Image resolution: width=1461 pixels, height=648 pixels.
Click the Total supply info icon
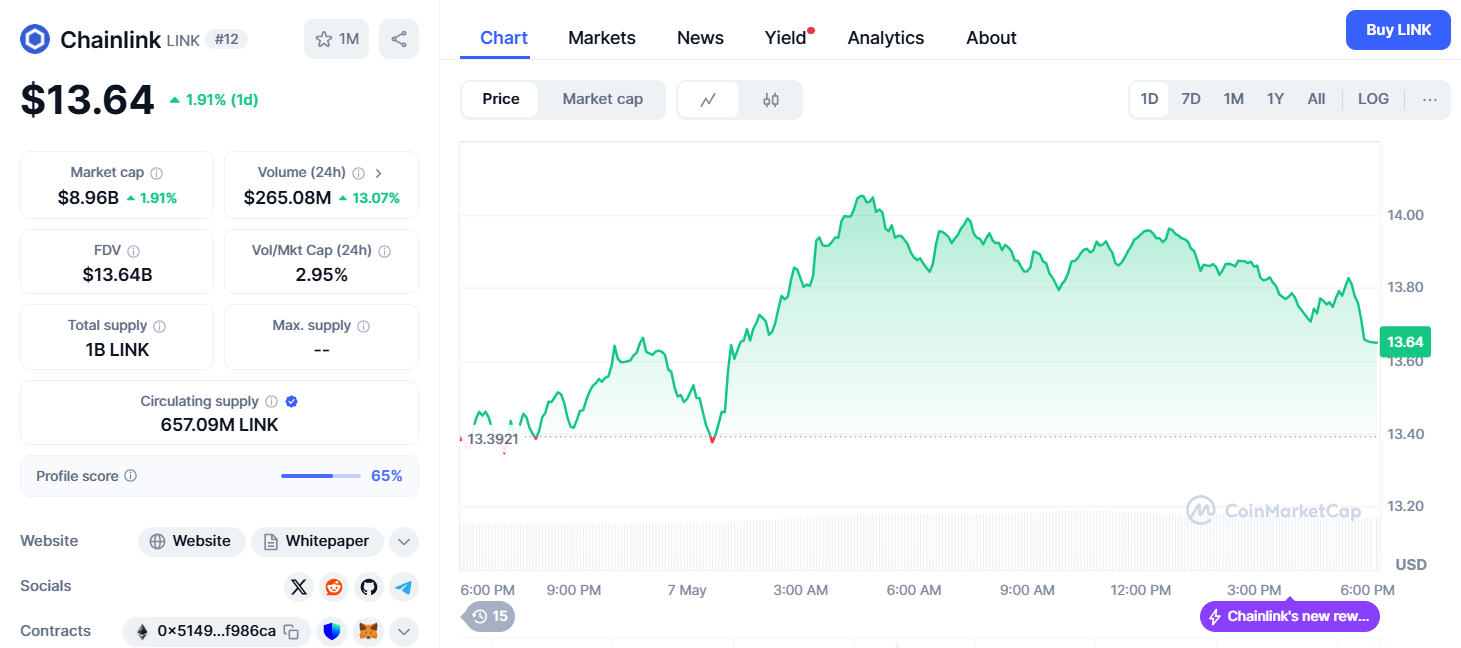159,326
